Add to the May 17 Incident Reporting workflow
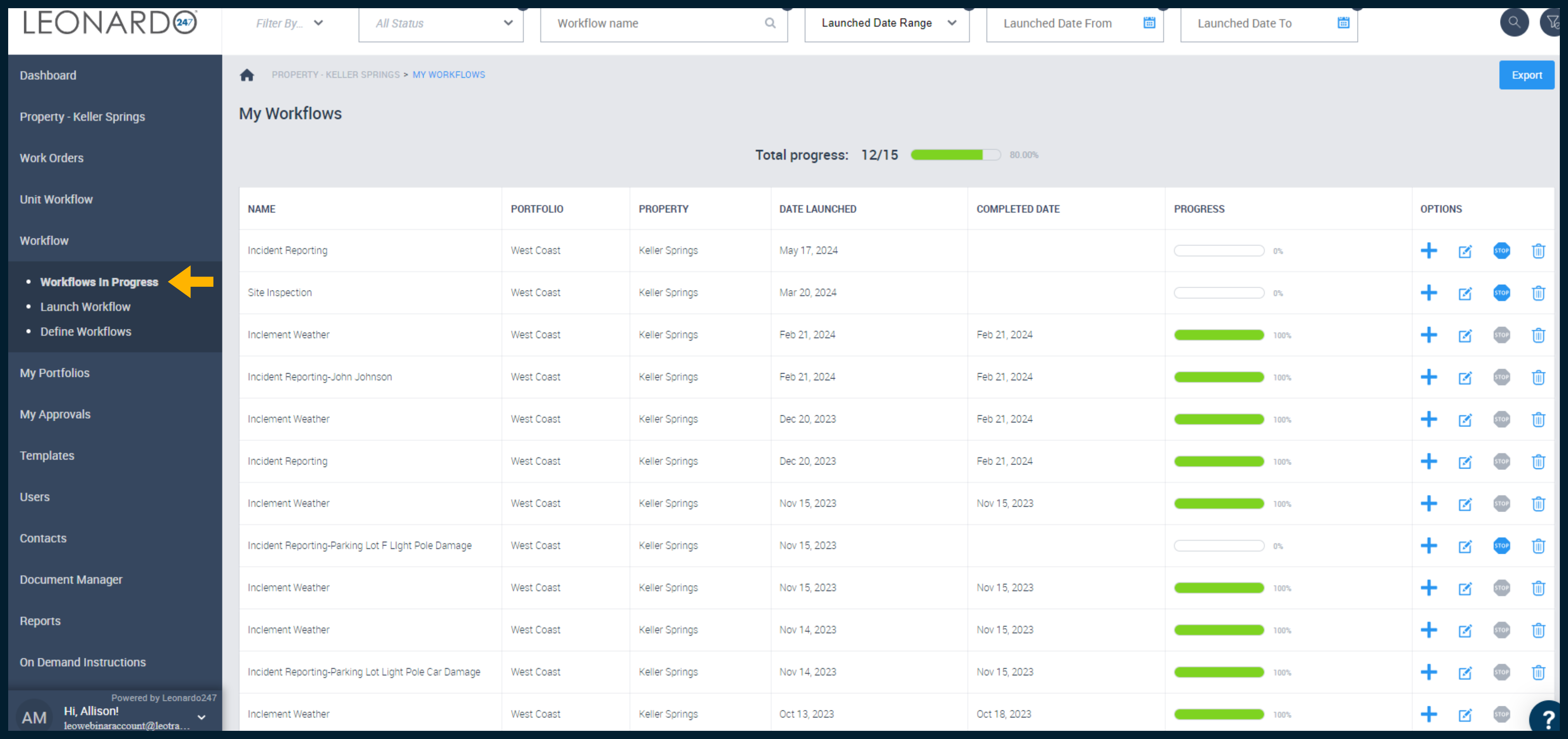Screen dimensions: 1568x739 point(1428,251)
